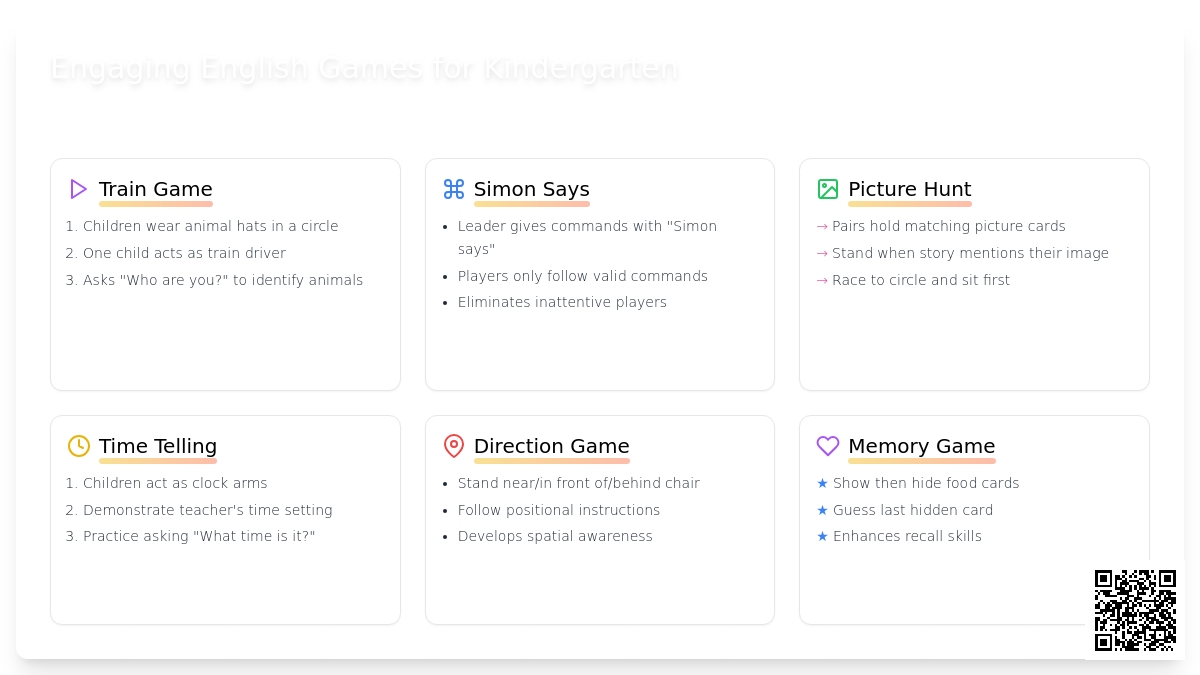Click the pink arrow before 'Pairs hold matching picture cards'

pos(822,227)
